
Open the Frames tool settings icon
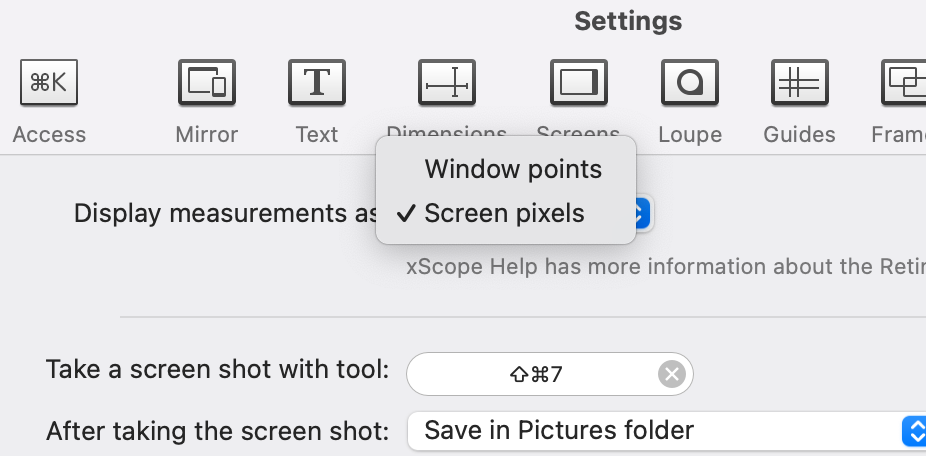click(x=903, y=82)
